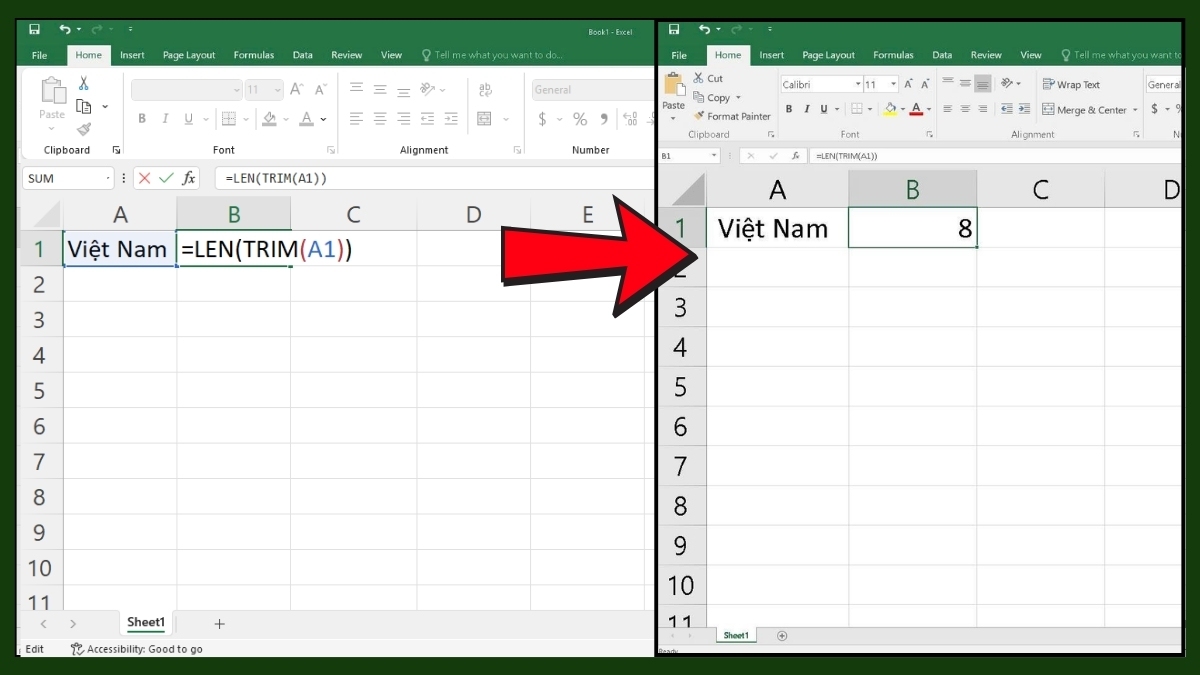Click the Copy icon on the ribbon
The image size is (1200, 675).
pyautogui.click(x=698, y=97)
